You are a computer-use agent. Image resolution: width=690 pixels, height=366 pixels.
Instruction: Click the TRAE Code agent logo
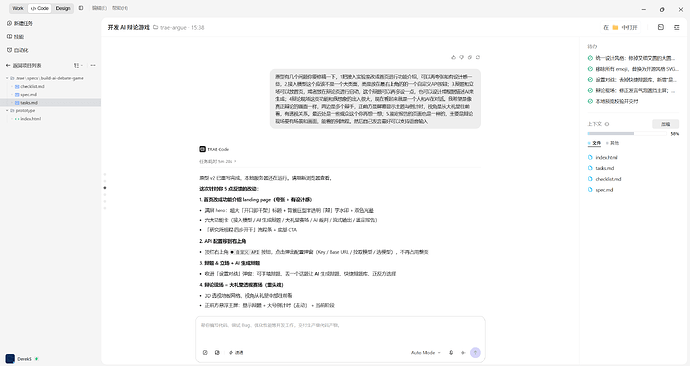[x=202, y=149]
